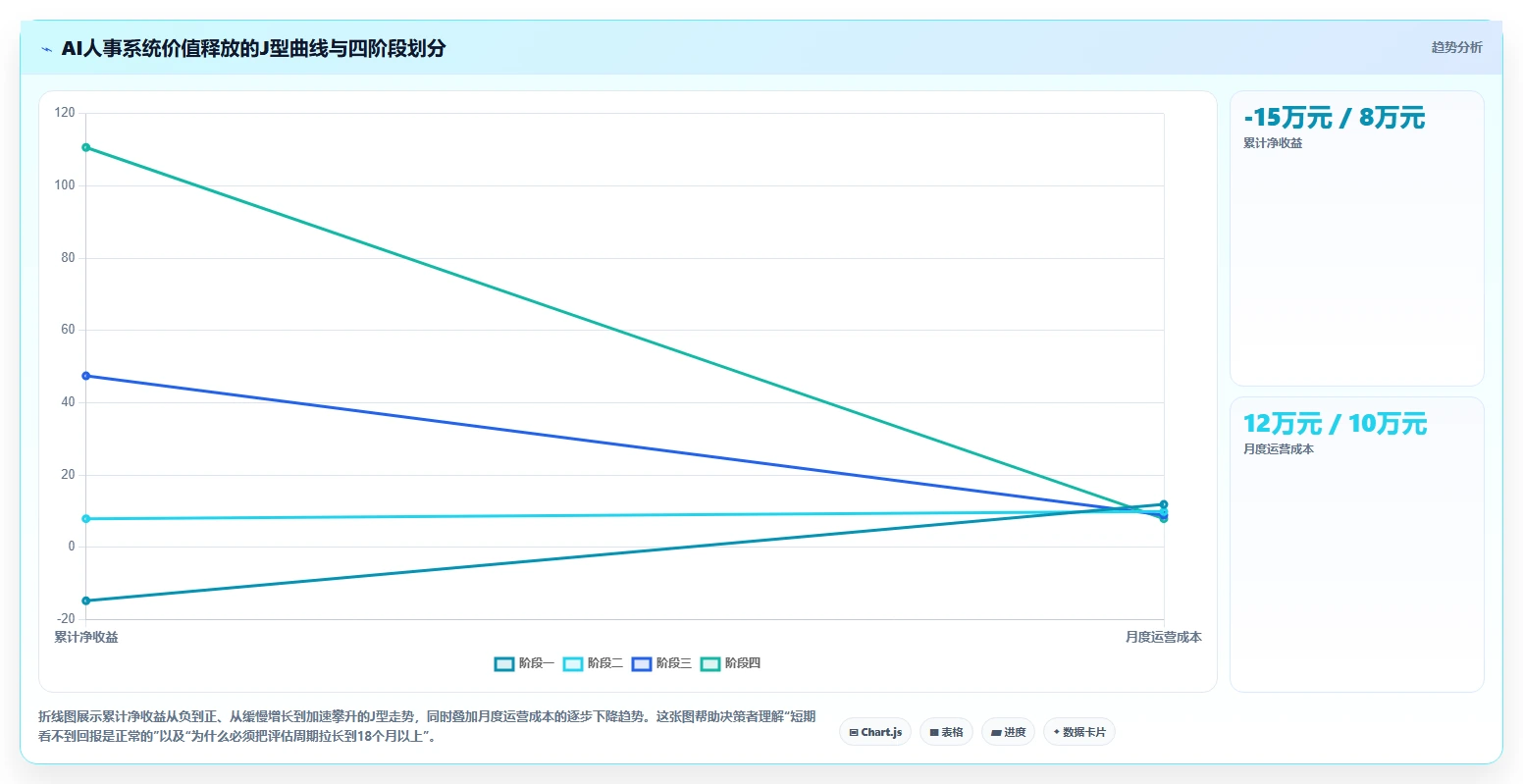1523x784 pixels.
Task: Click the description paragraph below chart
Action: click(x=427, y=726)
